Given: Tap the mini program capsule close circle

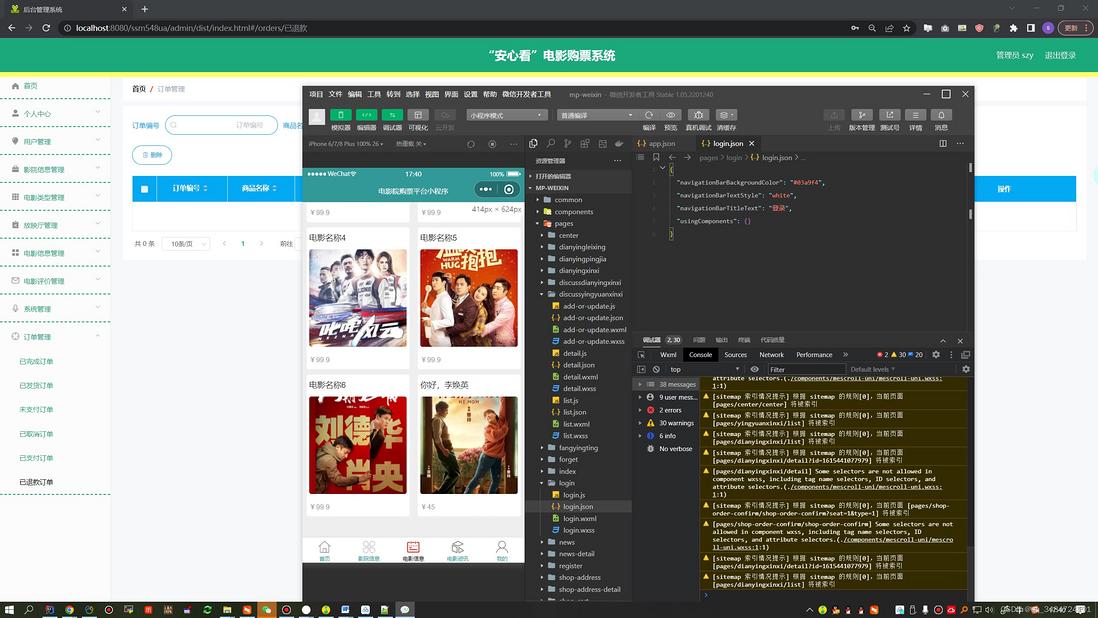Looking at the screenshot, I should [509, 189].
